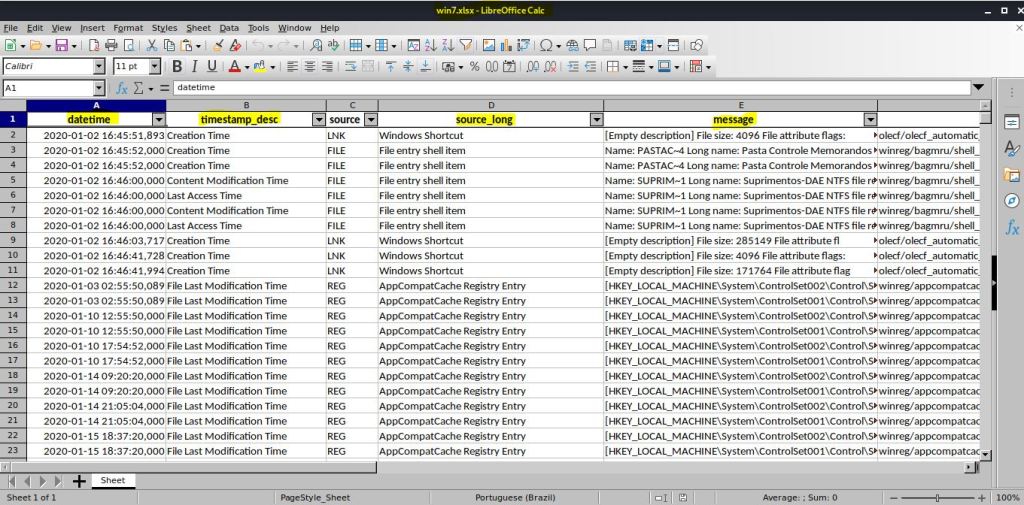
Task: Click the Print icon in toolbar
Action: (111, 45)
